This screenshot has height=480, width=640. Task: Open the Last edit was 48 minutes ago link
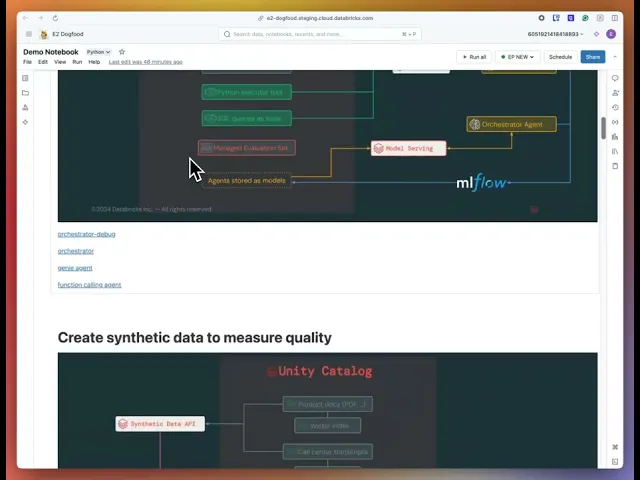click(146, 62)
